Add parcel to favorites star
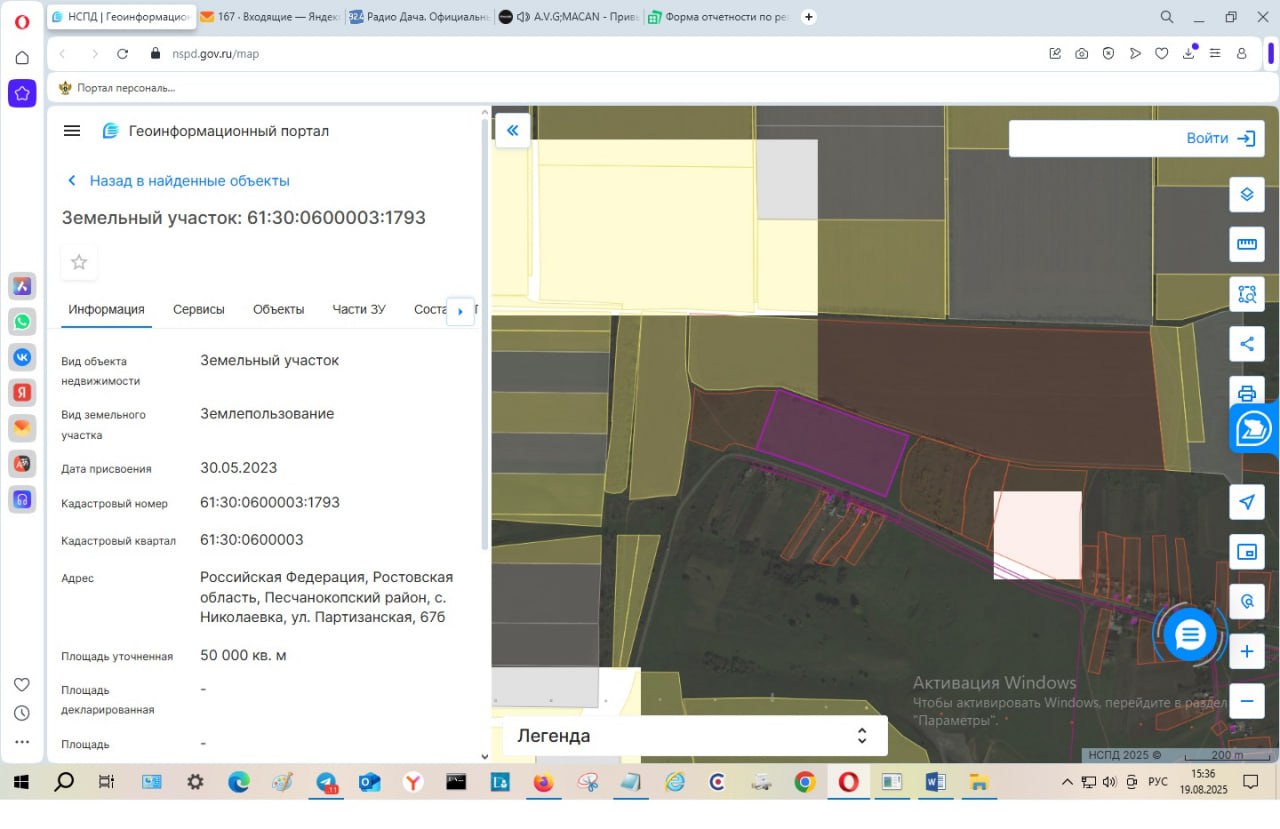This screenshot has width=1280, height=829. [x=79, y=262]
